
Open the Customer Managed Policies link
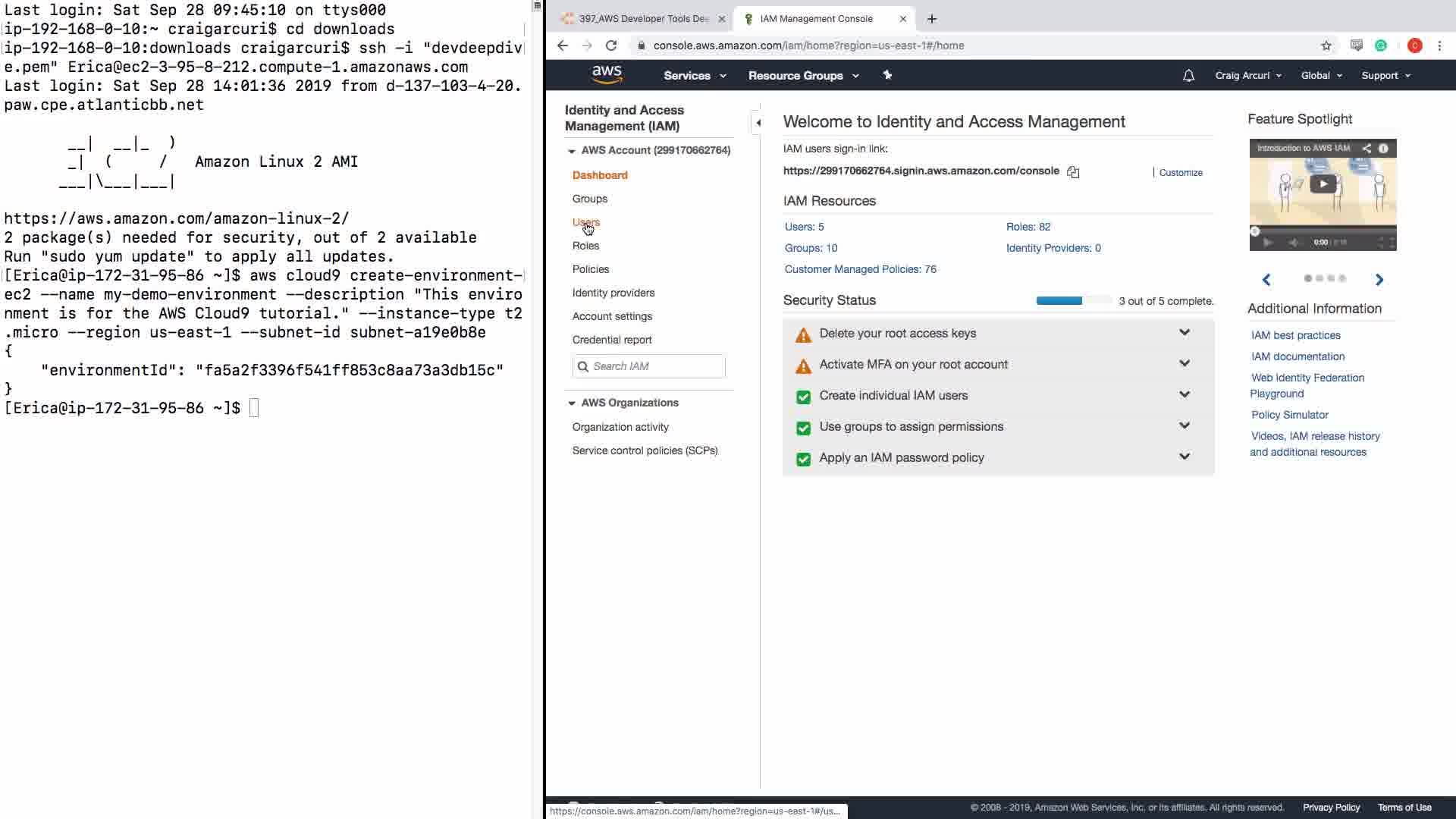tap(860, 269)
